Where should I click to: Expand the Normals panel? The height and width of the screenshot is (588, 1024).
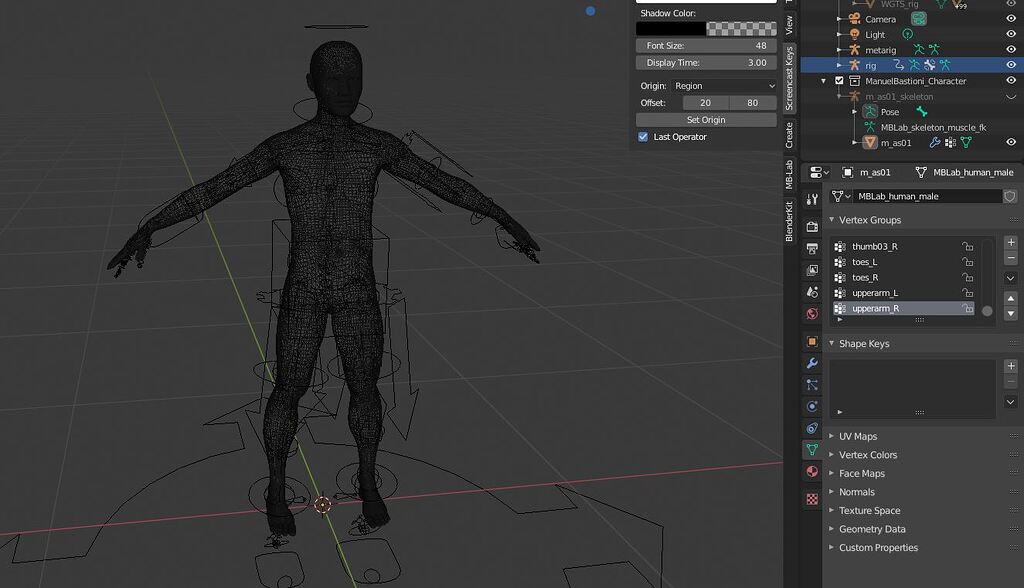pyautogui.click(x=832, y=491)
